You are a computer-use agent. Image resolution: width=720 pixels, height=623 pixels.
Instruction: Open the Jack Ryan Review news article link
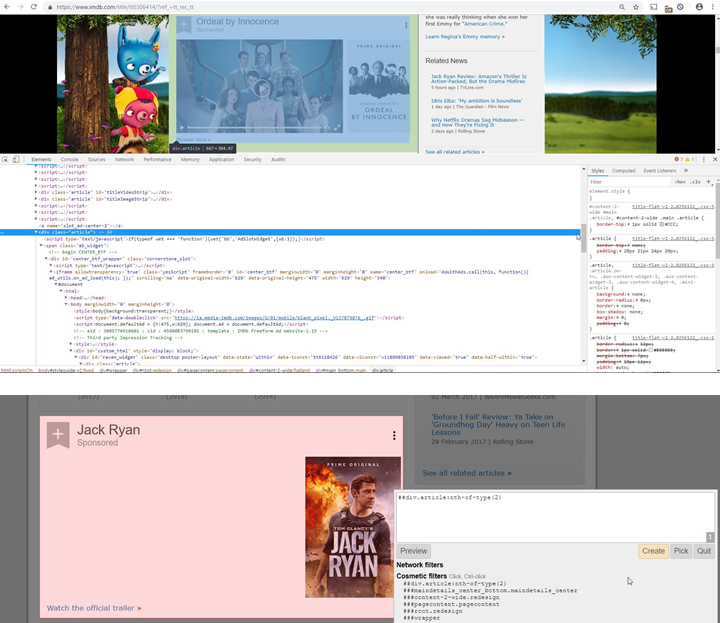coord(478,79)
